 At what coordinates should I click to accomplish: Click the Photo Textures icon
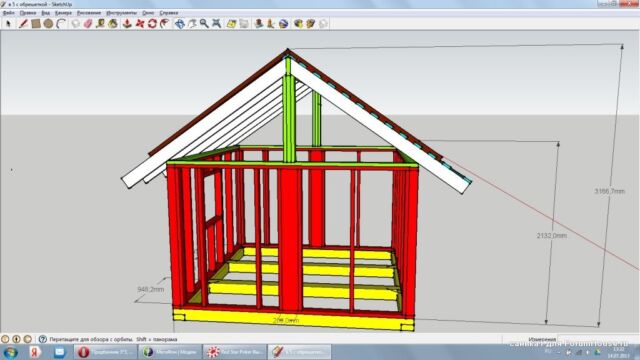271,24
